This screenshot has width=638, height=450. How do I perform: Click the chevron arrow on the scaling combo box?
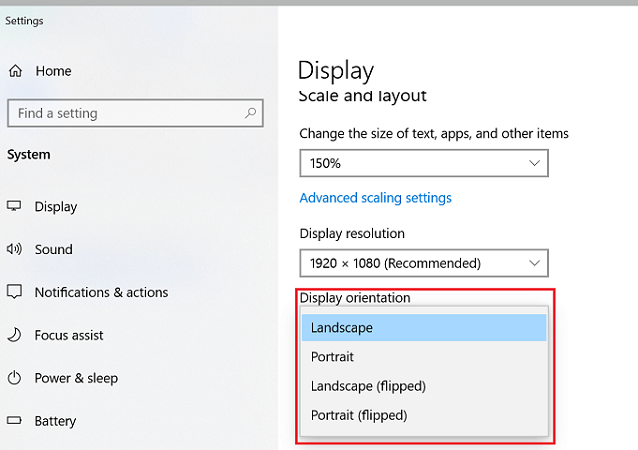pos(534,163)
